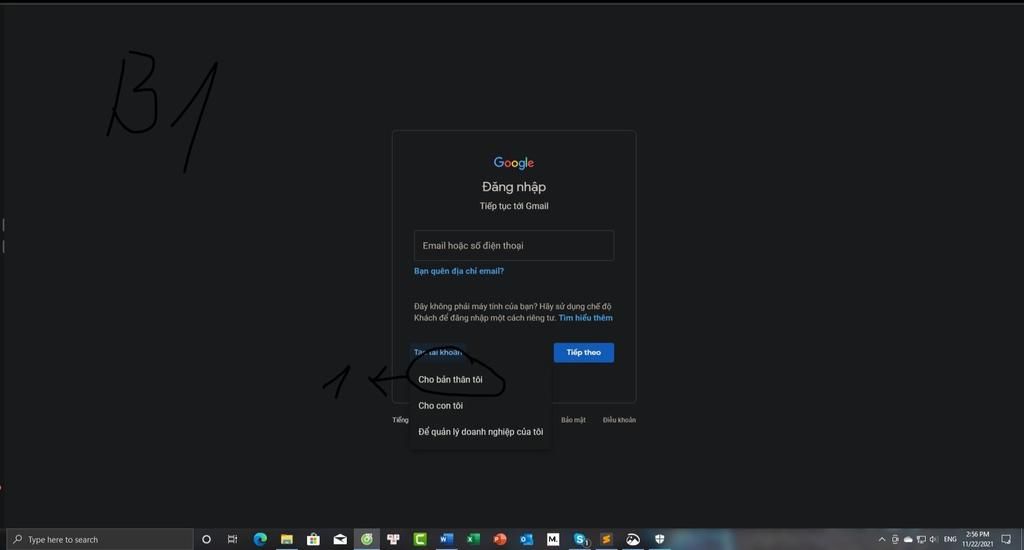Open the Action Center notifications icon

point(1006,540)
